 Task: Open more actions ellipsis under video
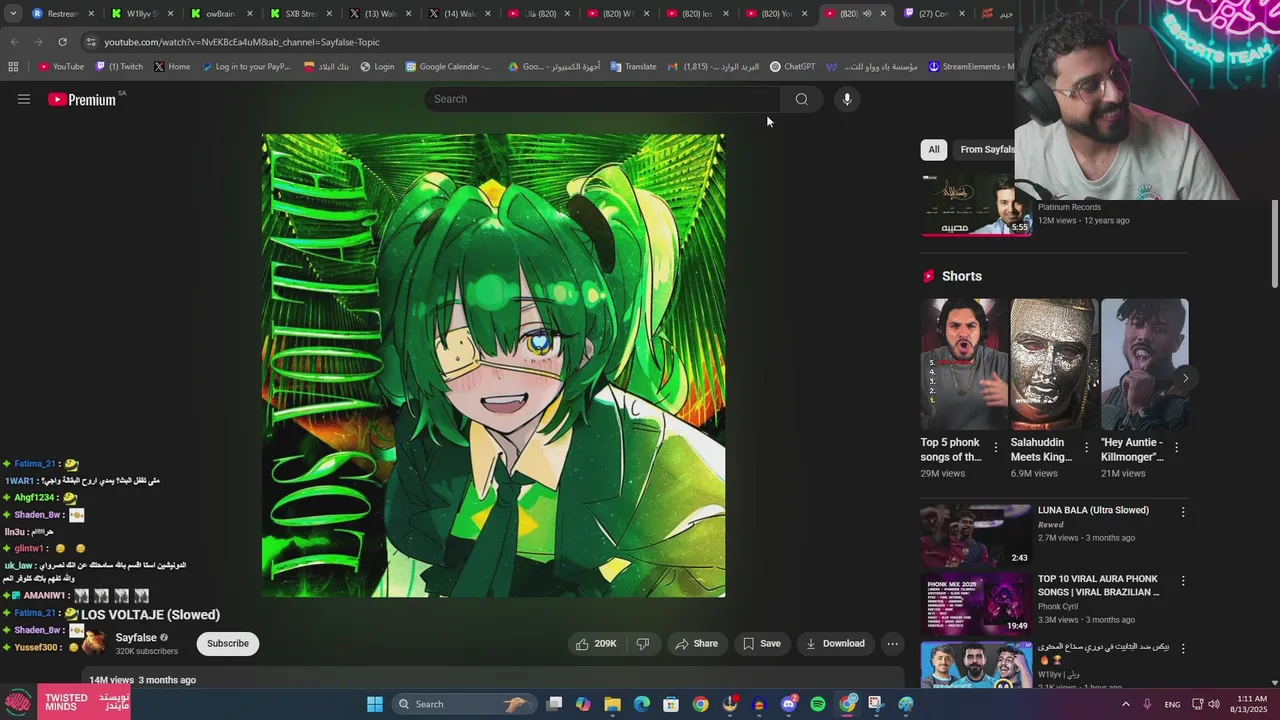(893, 643)
